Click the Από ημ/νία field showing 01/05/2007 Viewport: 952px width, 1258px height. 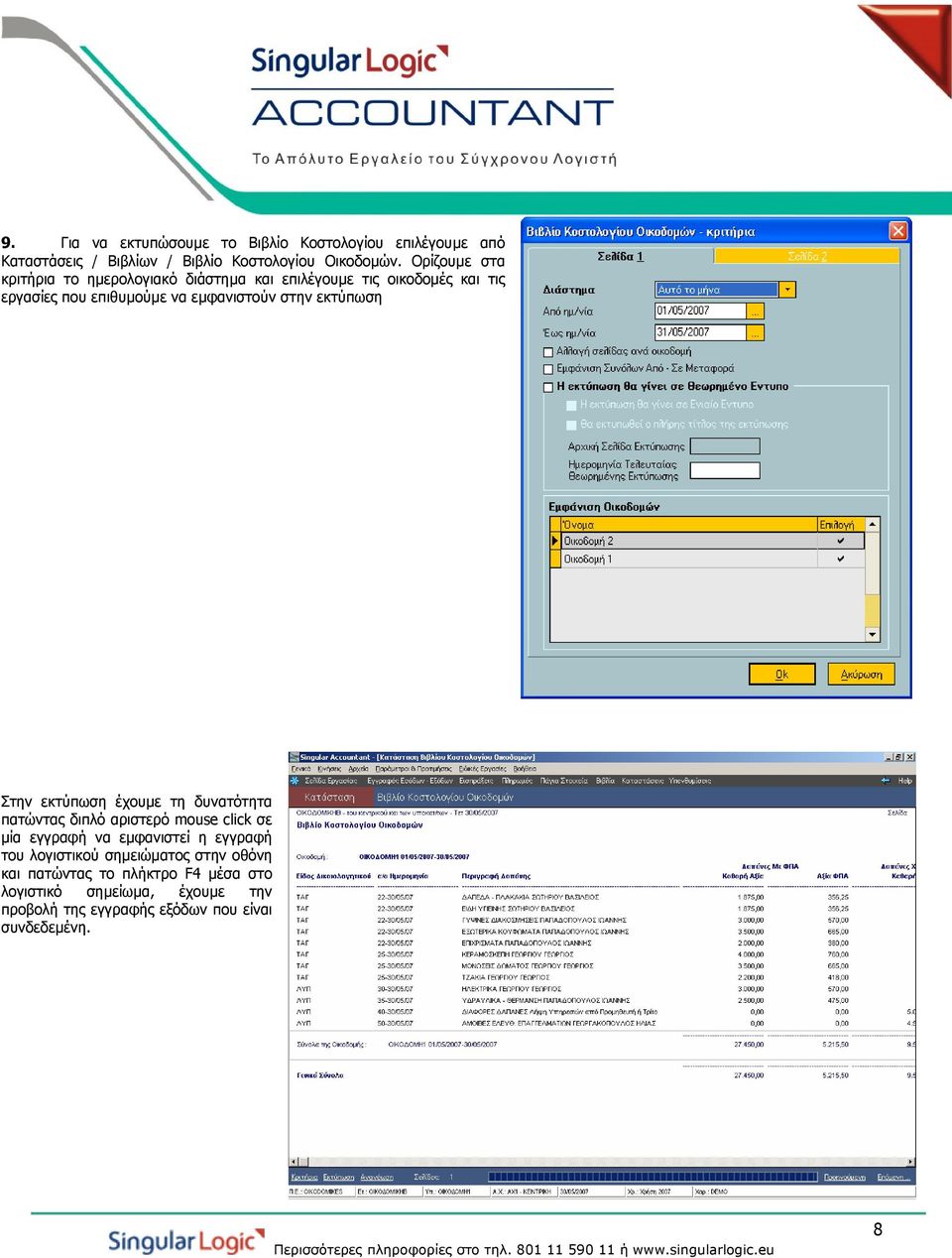[x=700, y=312]
